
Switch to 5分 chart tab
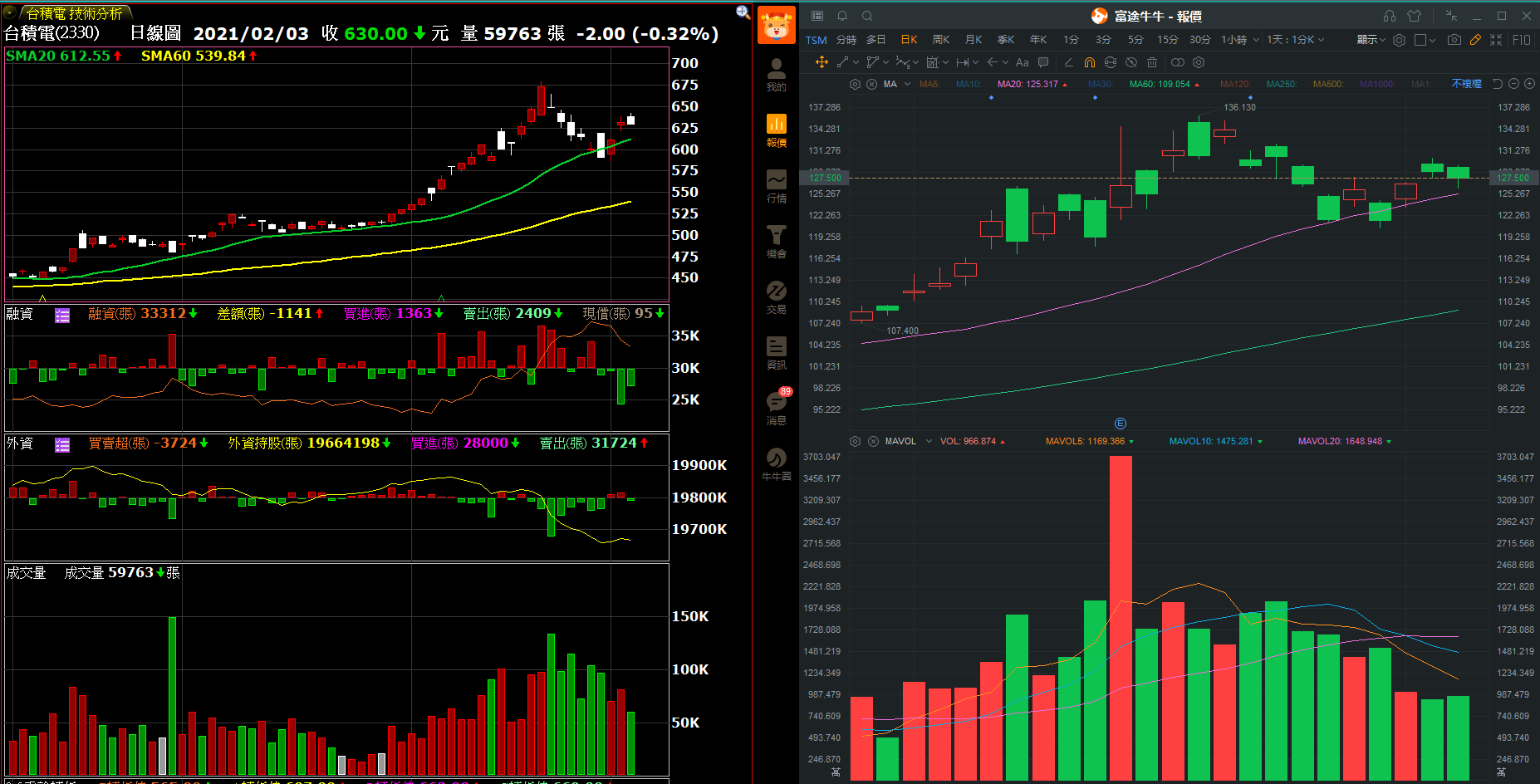tap(1135, 40)
